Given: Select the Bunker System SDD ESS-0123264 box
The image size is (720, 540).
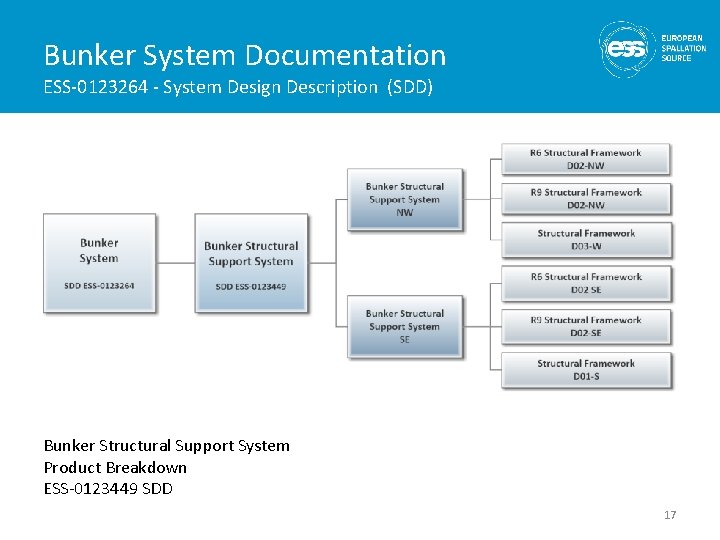Looking at the screenshot, I should click(100, 263).
